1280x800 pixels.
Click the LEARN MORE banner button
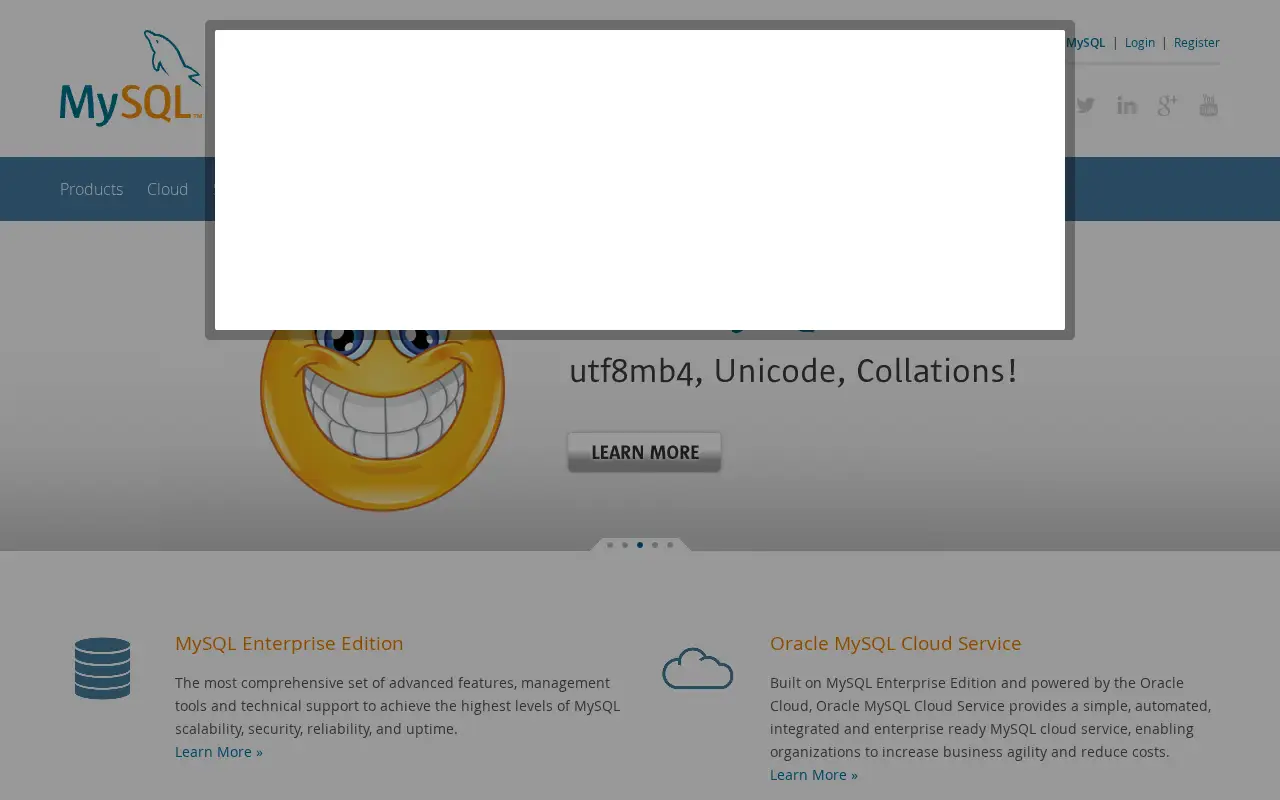(644, 452)
